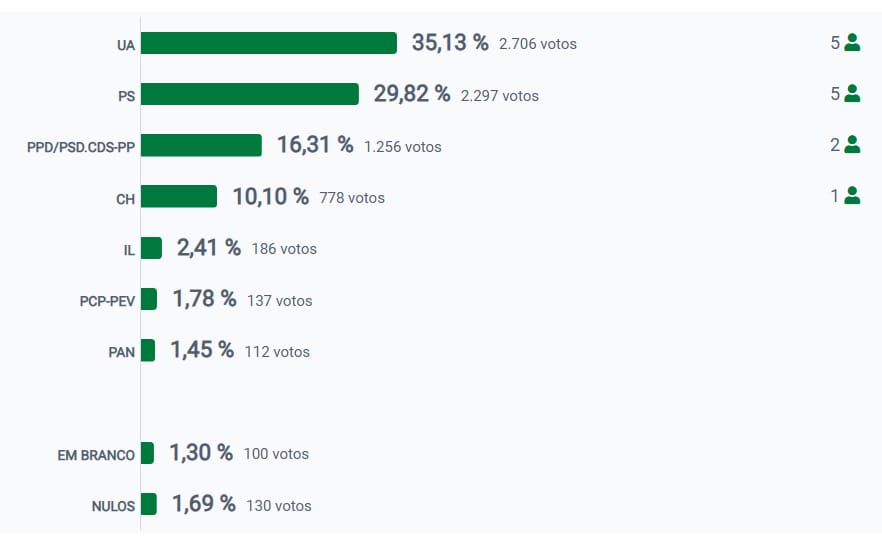
Task: Select the EM BRANCO label
Action: (96, 455)
